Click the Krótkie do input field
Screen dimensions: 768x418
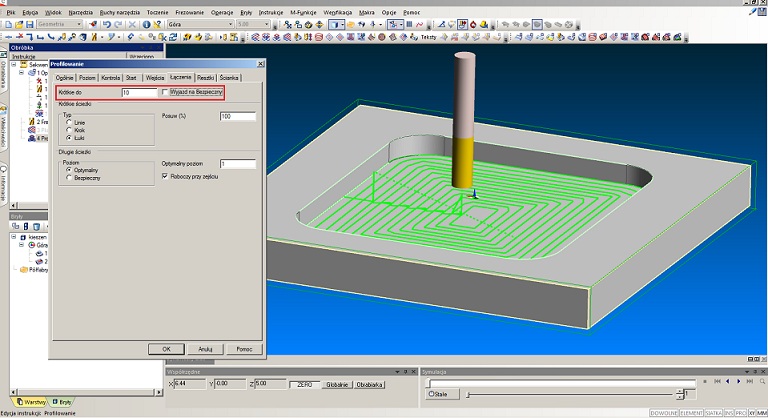tap(140, 92)
